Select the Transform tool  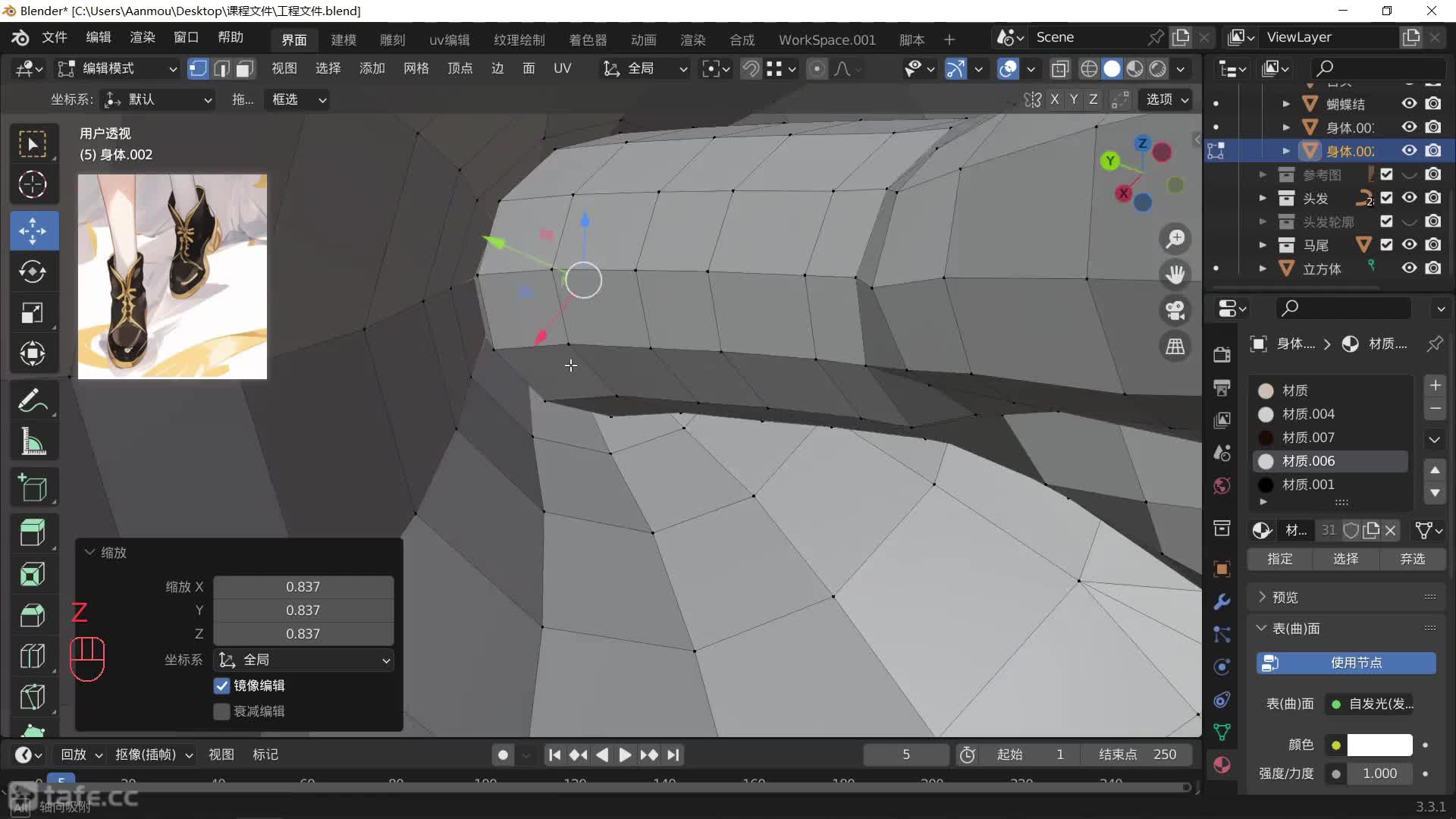33,353
